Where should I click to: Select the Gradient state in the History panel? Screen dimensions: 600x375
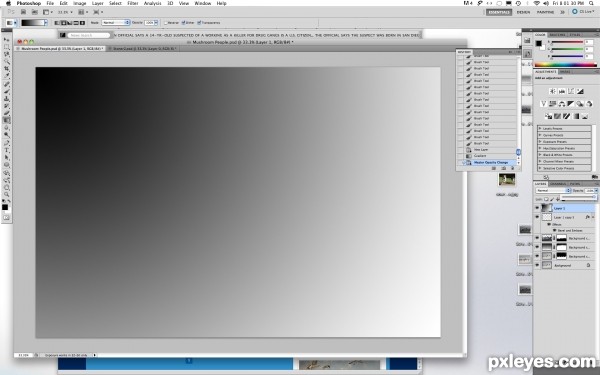[x=489, y=156]
